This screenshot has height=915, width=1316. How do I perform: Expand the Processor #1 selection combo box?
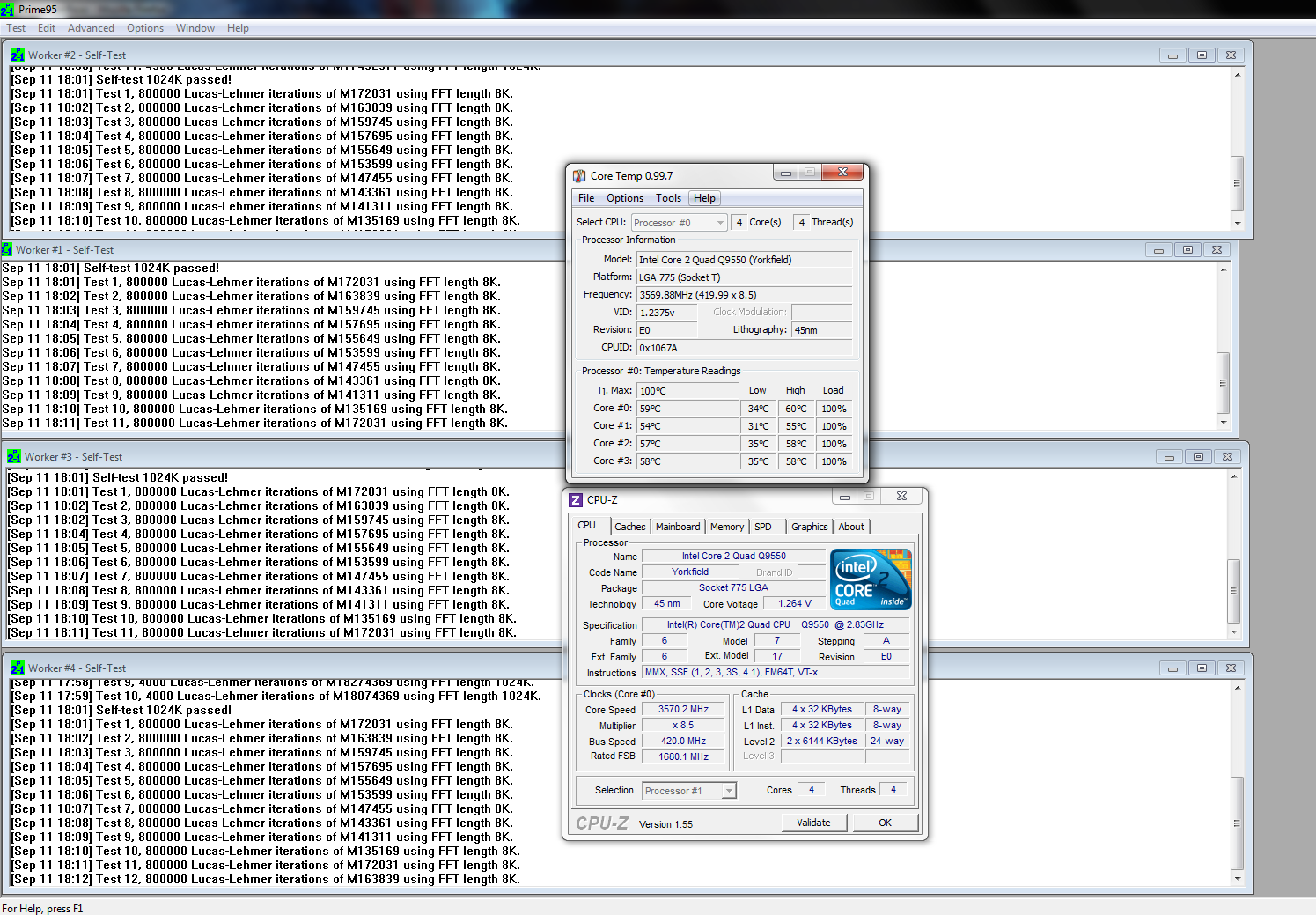(x=689, y=791)
